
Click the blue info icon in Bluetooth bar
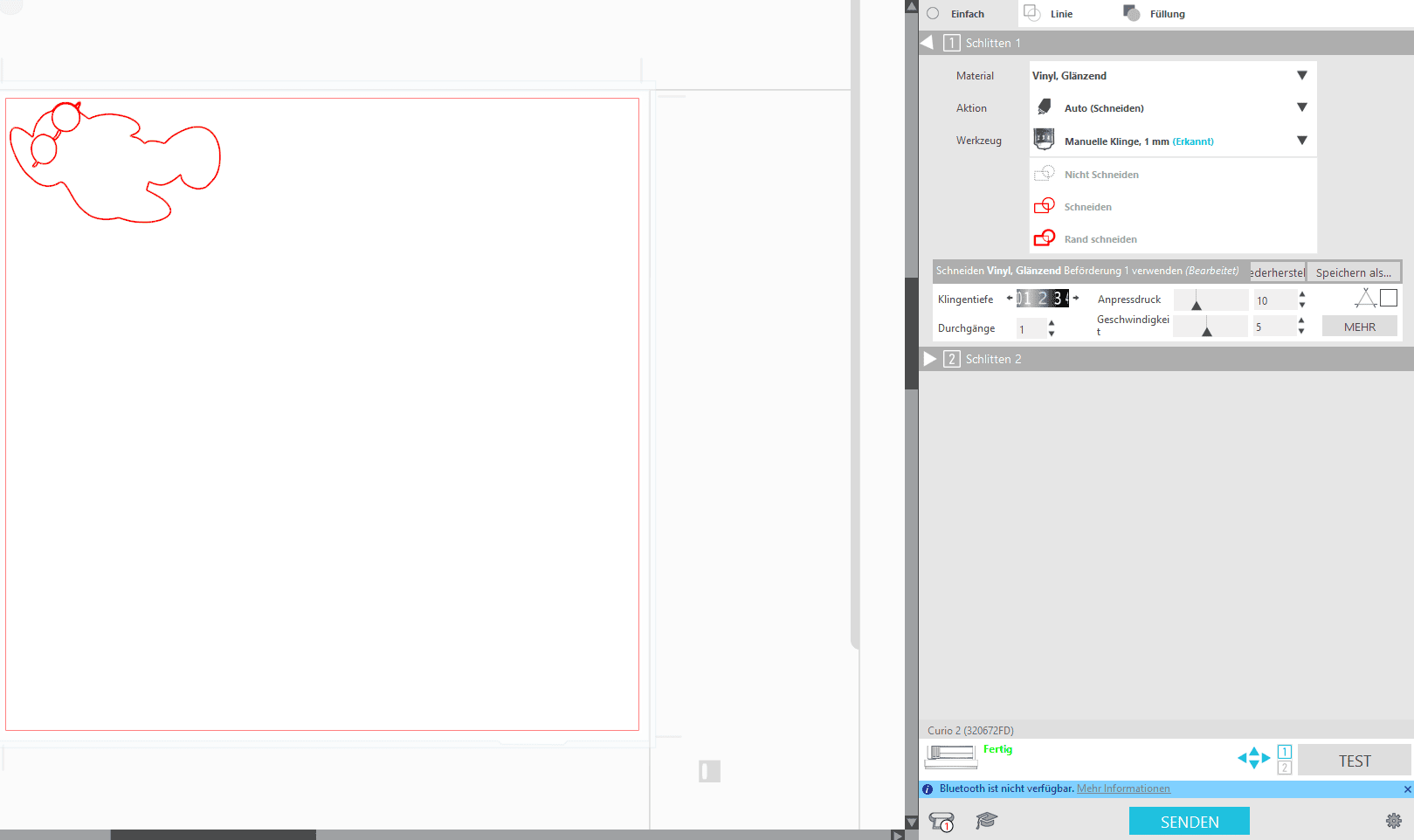(928, 789)
